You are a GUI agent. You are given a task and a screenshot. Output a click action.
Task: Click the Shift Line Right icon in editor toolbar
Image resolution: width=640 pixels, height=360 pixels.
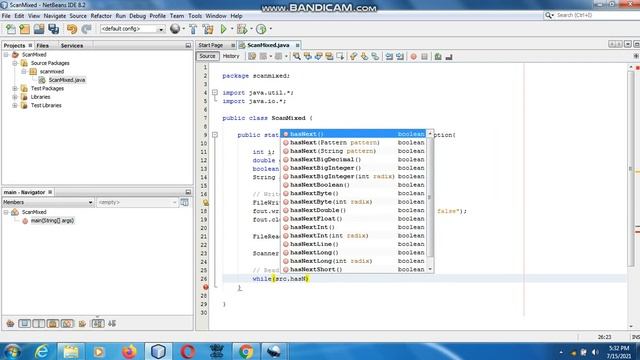point(400,56)
